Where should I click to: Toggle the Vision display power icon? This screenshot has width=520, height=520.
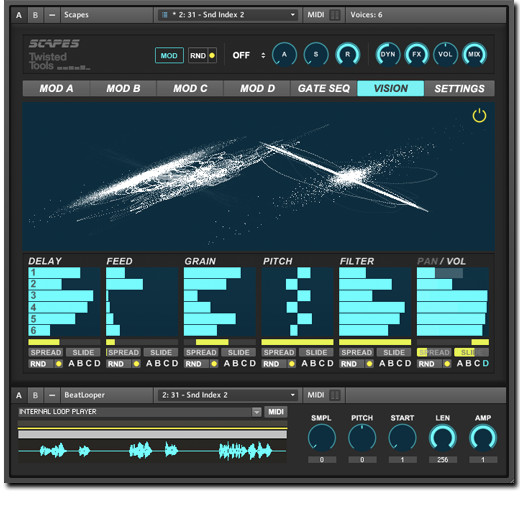tap(479, 116)
